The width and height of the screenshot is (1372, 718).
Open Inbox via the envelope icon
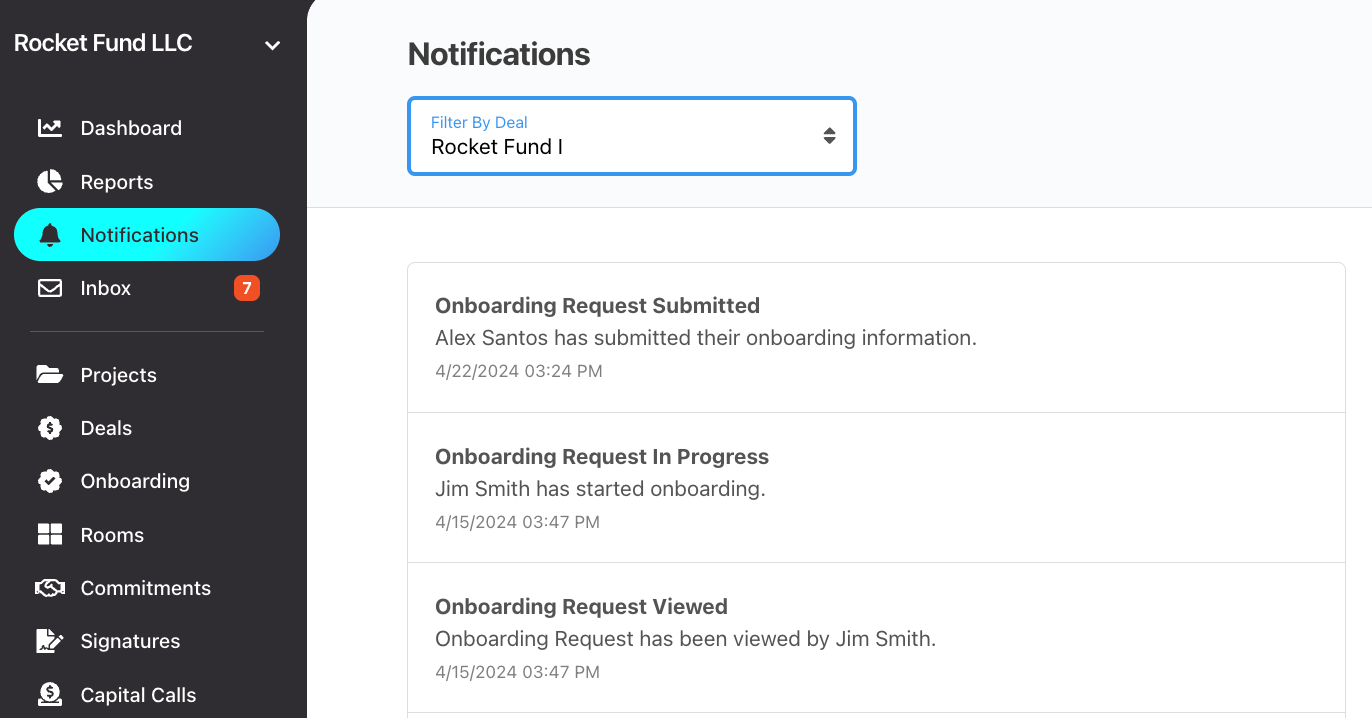[x=50, y=288]
